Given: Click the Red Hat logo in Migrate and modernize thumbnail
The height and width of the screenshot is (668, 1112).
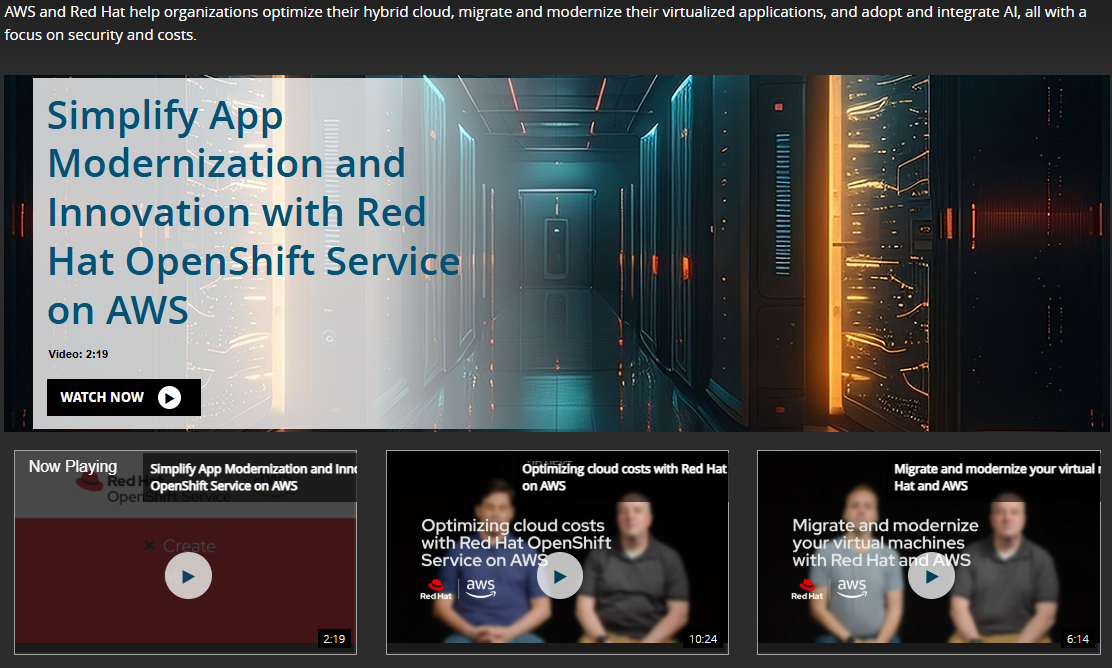Looking at the screenshot, I should pos(807,590).
